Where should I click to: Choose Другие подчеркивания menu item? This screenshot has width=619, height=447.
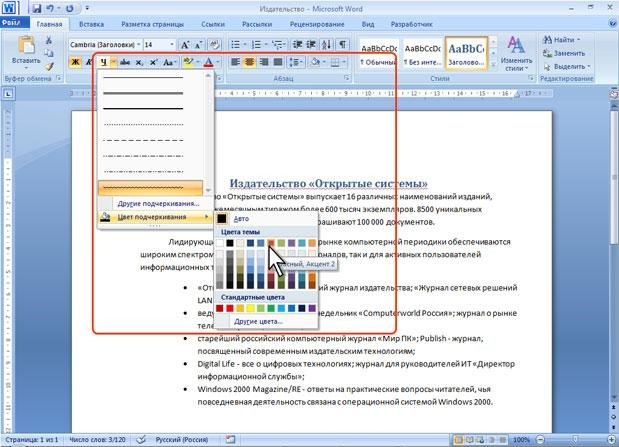[x=158, y=204]
